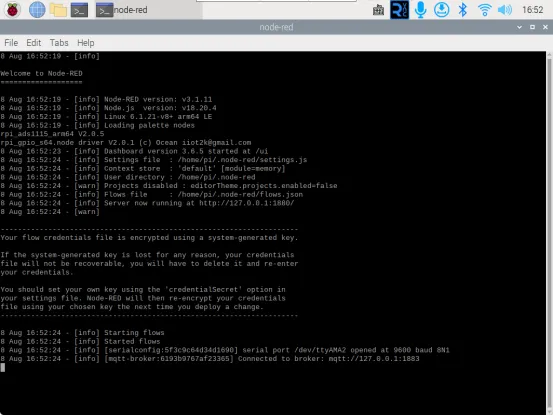Maximize the node-red terminal window
The image size is (553, 415).
pyautogui.click(x=532, y=27)
